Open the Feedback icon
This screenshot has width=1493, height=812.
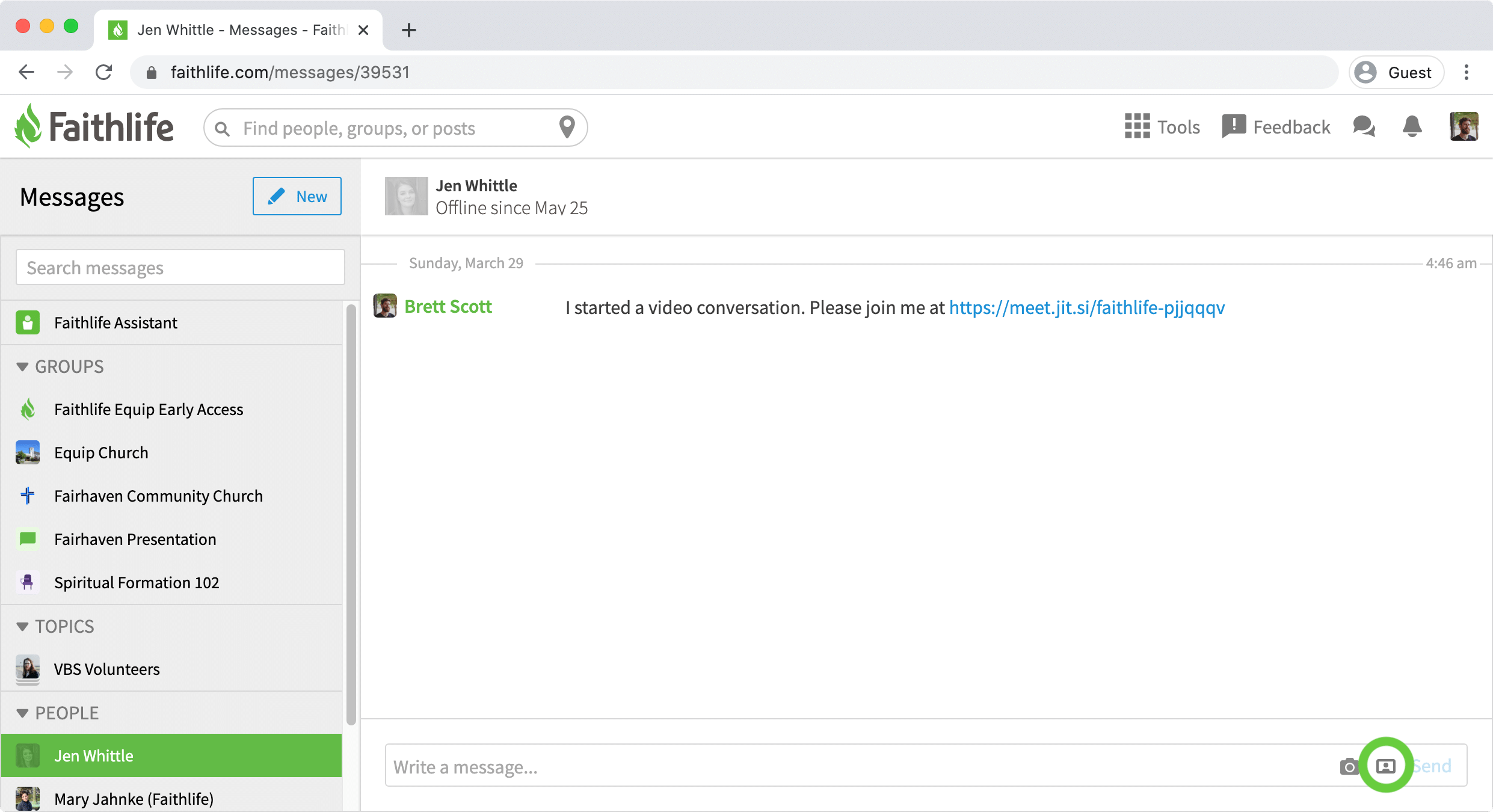coord(1234,126)
